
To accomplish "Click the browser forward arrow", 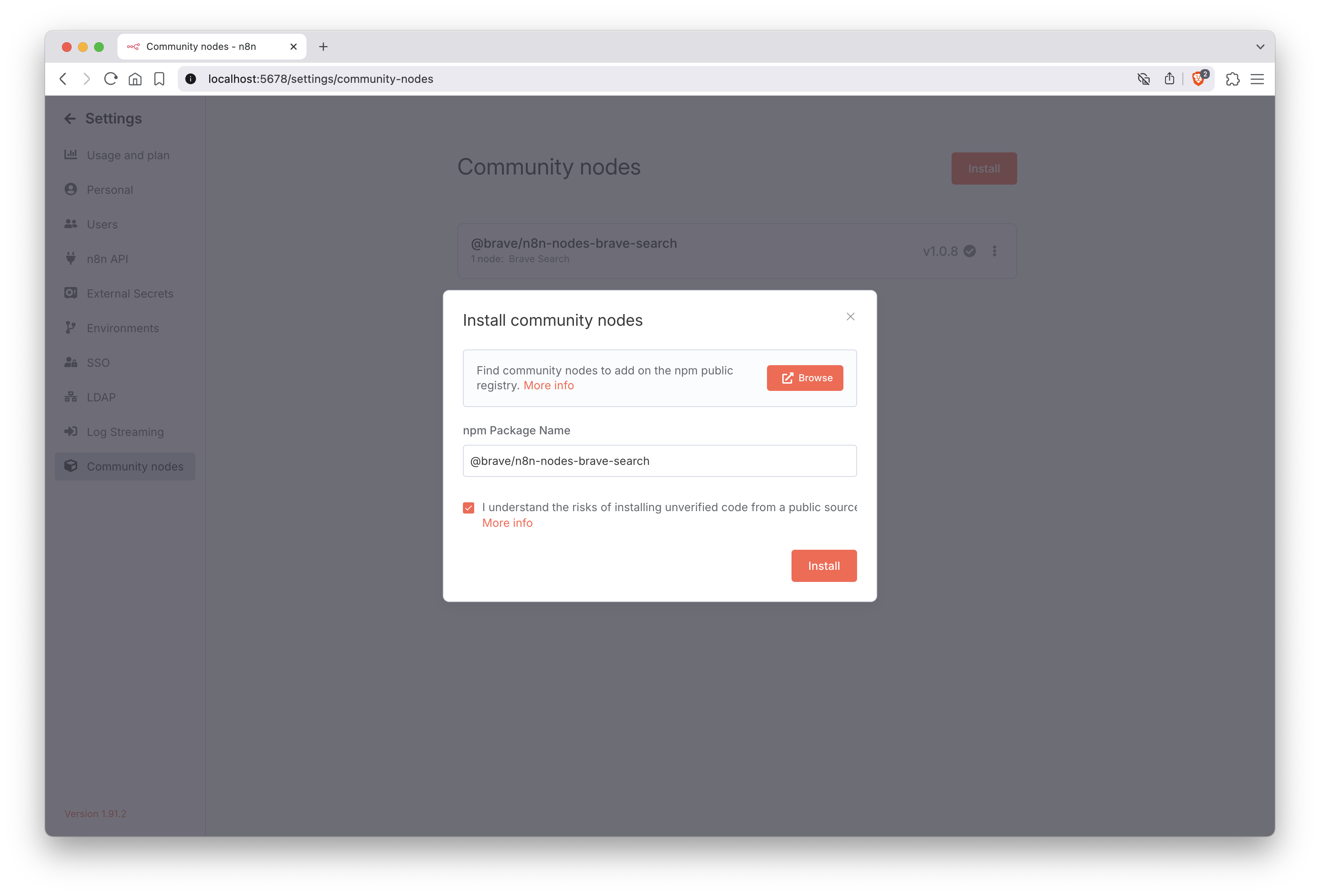I will pos(86,79).
